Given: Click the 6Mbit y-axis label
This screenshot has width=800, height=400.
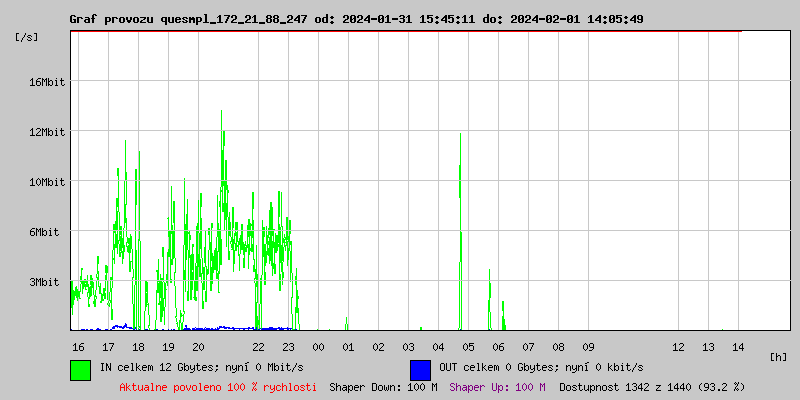Looking at the screenshot, I should pos(46,232).
